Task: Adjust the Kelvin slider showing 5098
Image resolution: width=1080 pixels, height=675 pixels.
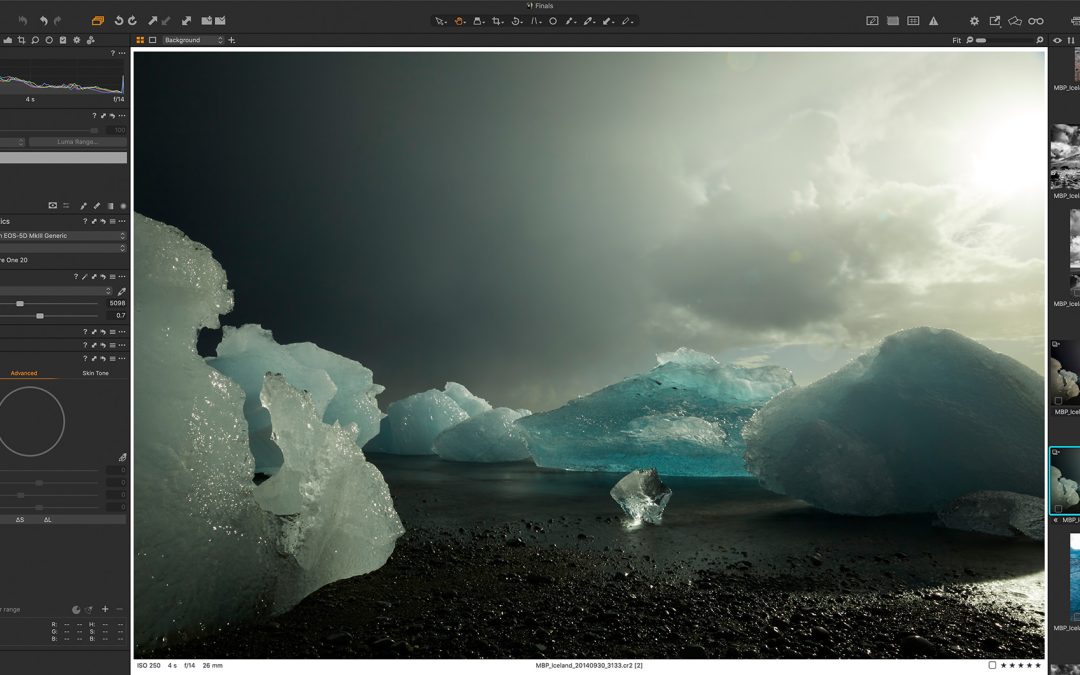Action: click(x=20, y=303)
